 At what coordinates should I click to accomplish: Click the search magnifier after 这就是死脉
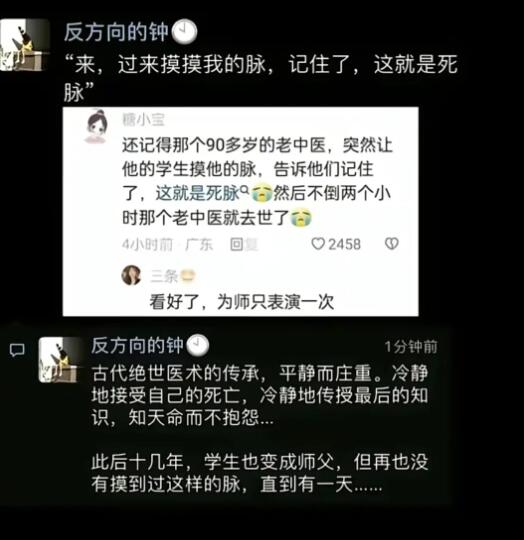[x=244, y=189]
